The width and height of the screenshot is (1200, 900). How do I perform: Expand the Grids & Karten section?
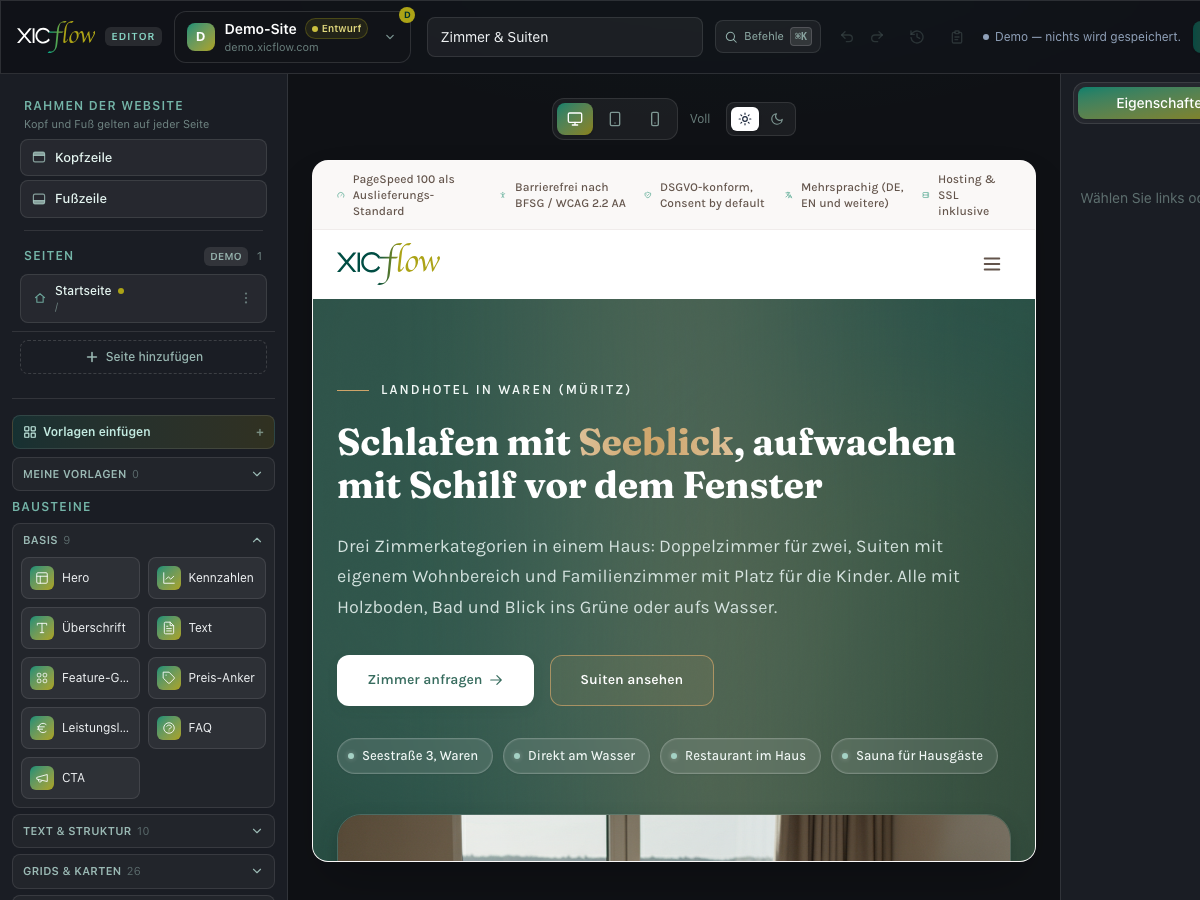click(x=143, y=871)
